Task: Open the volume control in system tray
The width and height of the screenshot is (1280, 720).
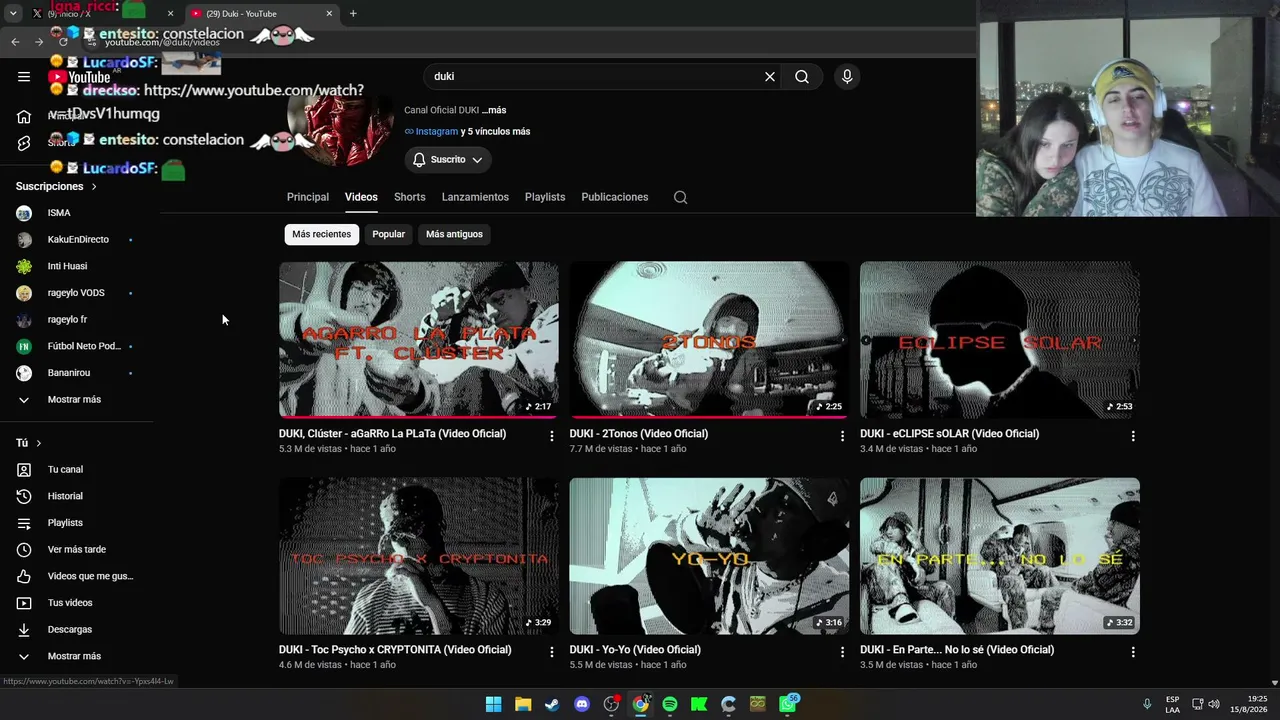Action: [1214, 704]
